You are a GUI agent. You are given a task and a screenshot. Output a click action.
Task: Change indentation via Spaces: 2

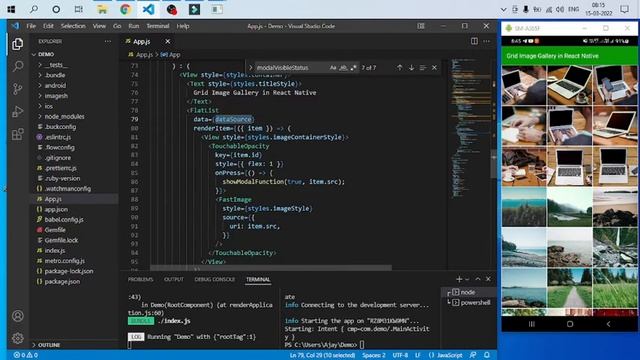373,355
